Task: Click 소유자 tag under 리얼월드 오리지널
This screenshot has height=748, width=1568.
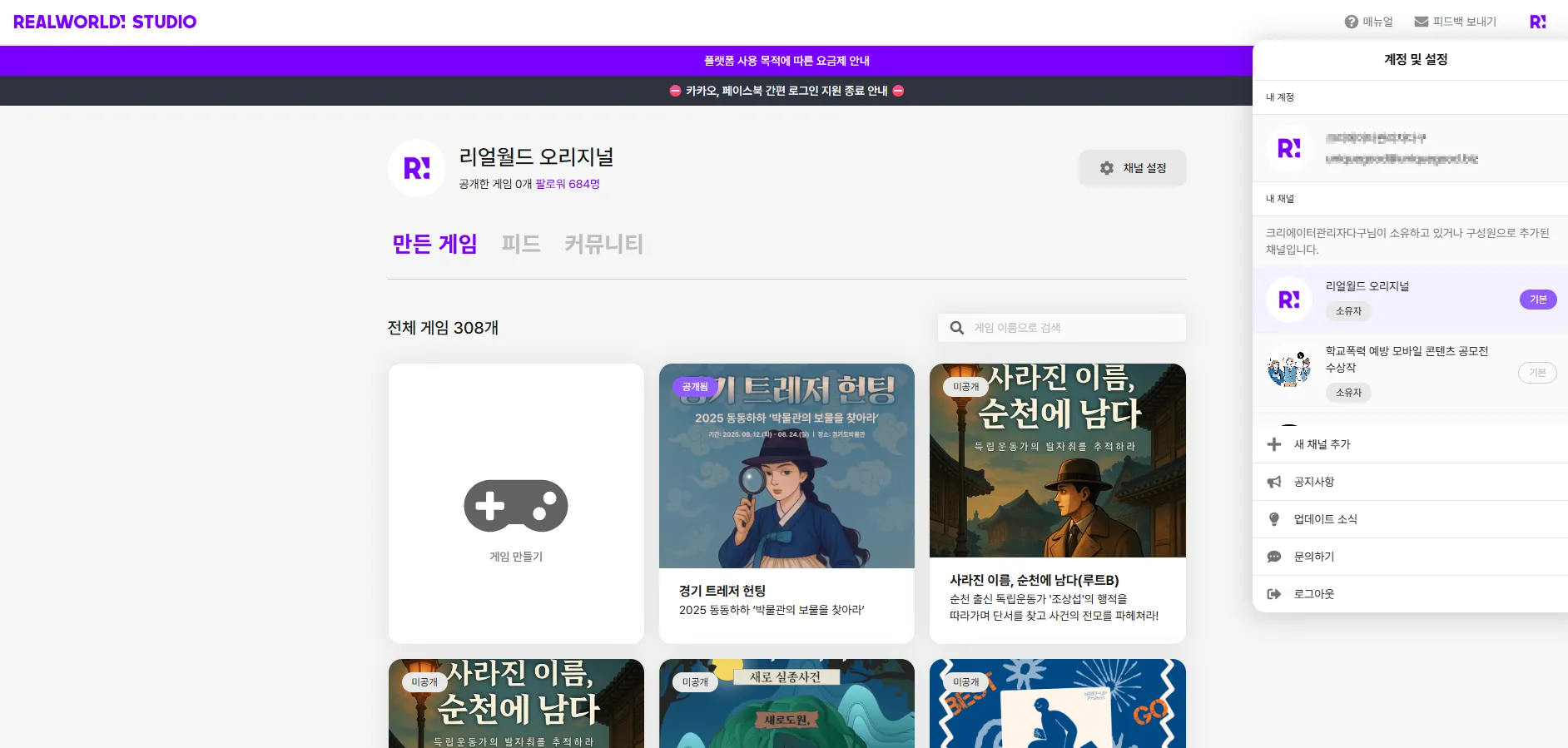Action: [1348, 311]
